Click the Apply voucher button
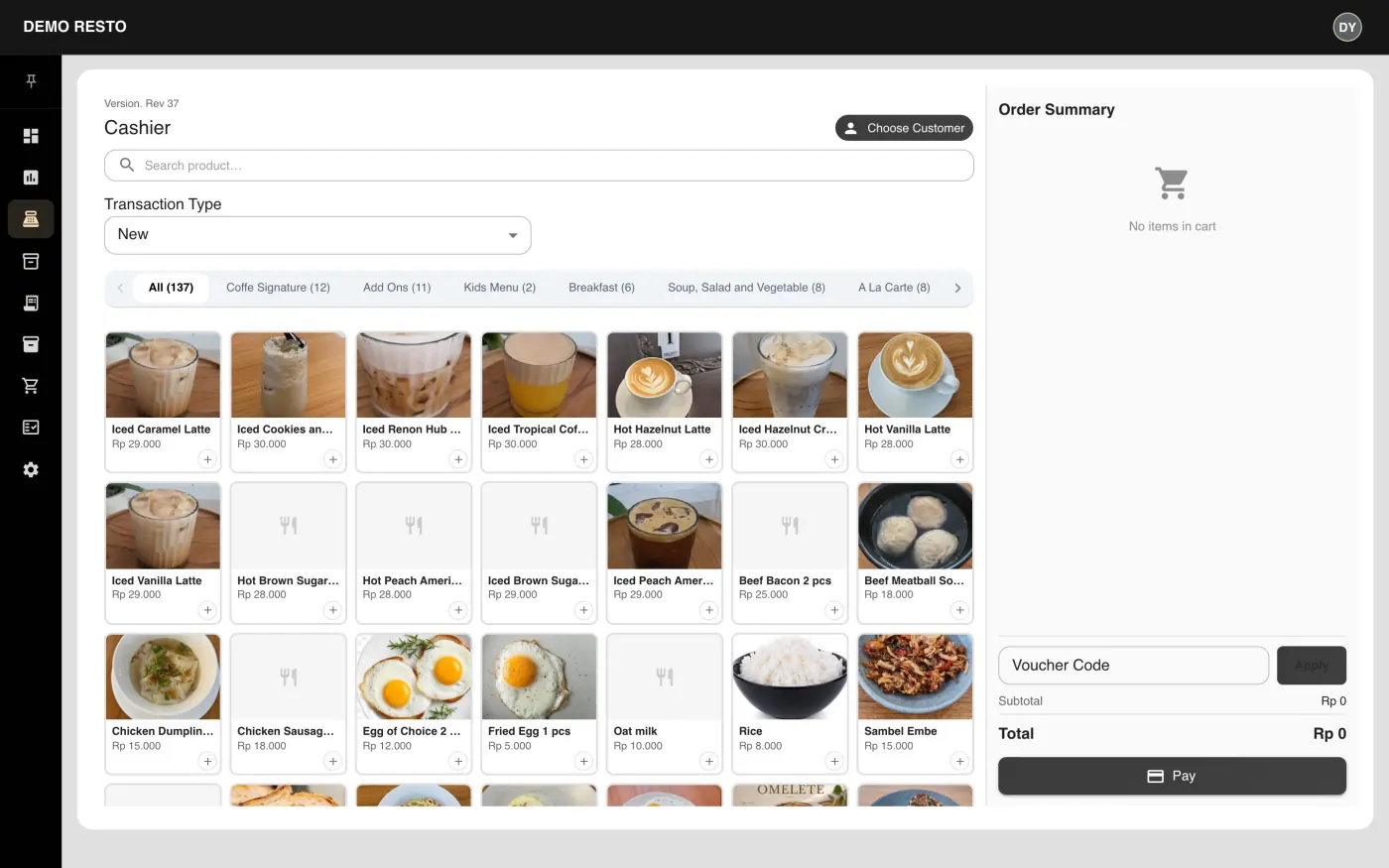 click(x=1311, y=666)
